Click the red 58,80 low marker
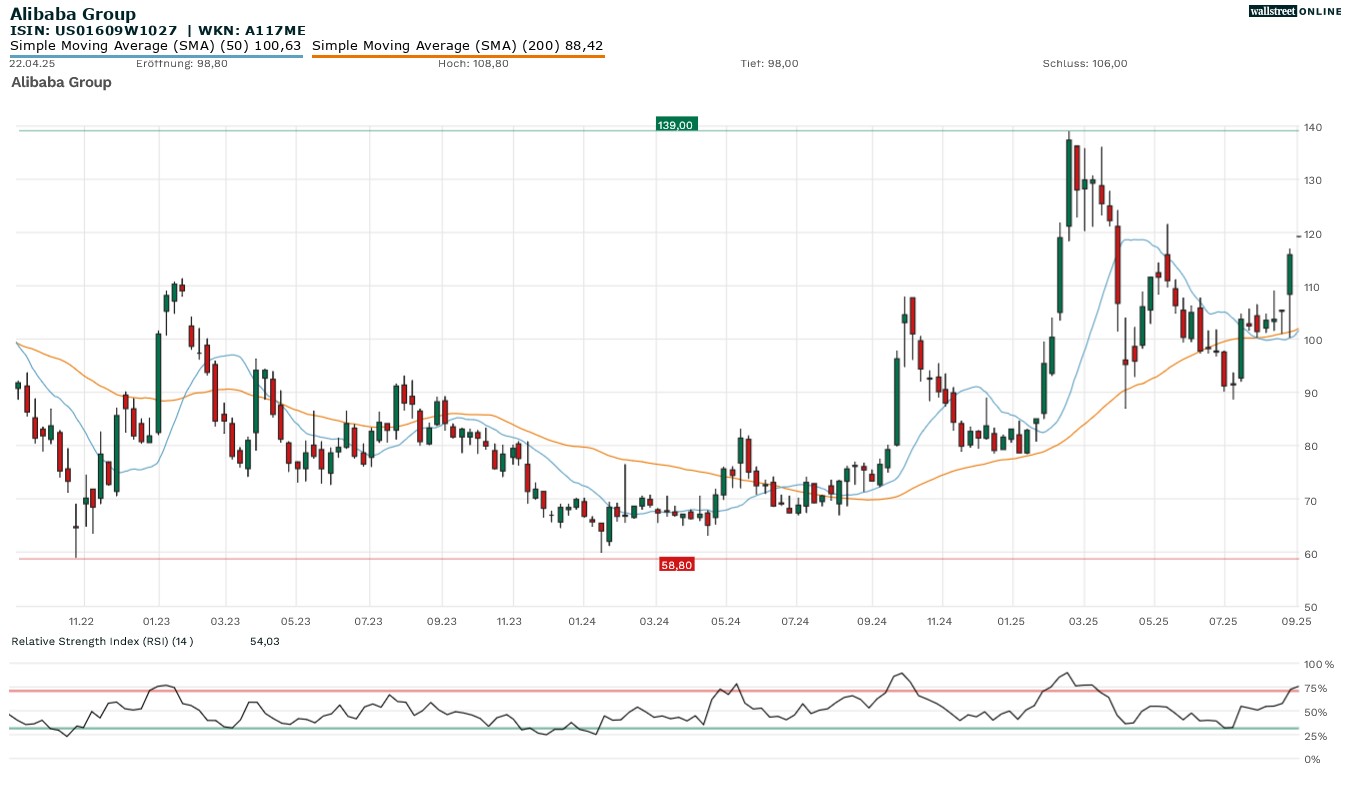 [x=676, y=565]
